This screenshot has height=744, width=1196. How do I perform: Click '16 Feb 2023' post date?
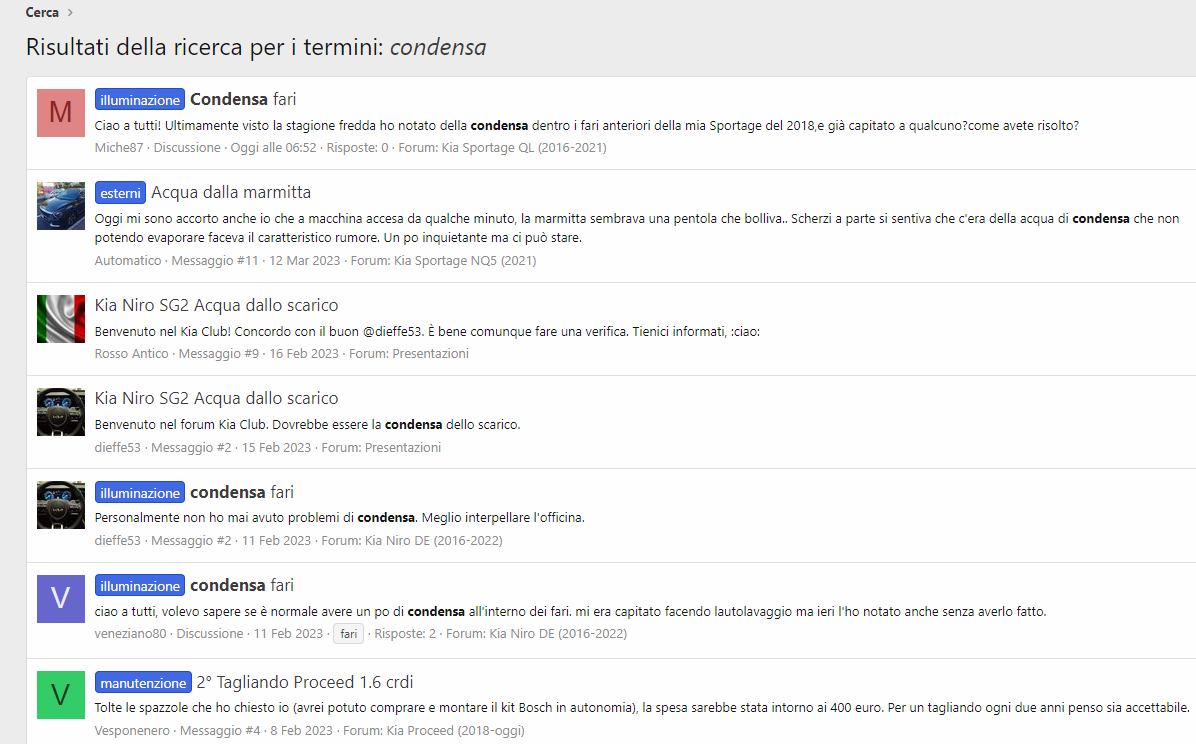point(304,353)
